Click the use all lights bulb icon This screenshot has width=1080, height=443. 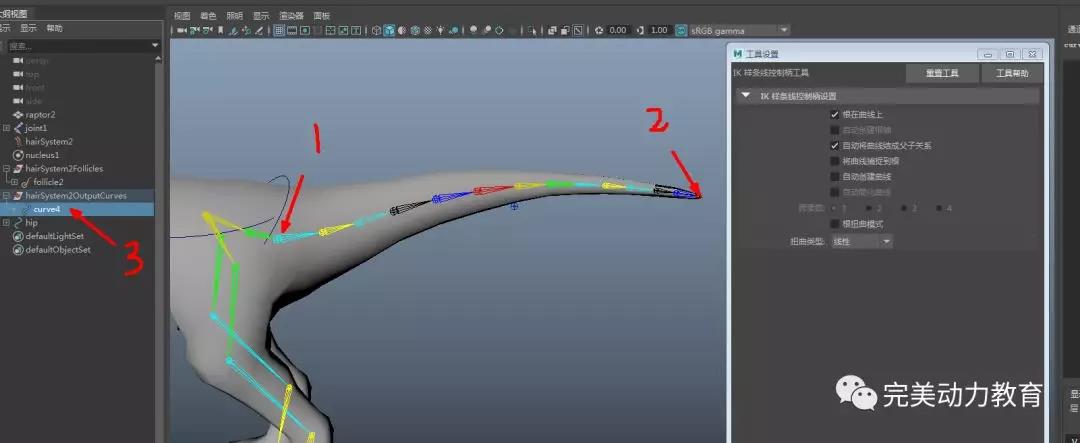click(x=440, y=30)
